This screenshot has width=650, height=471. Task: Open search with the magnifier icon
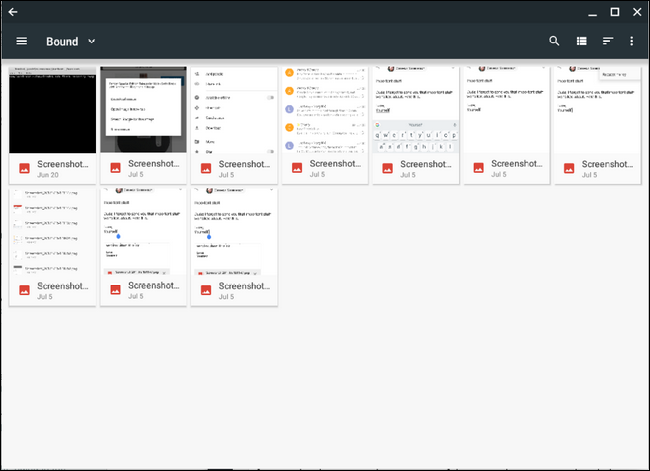click(x=554, y=41)
